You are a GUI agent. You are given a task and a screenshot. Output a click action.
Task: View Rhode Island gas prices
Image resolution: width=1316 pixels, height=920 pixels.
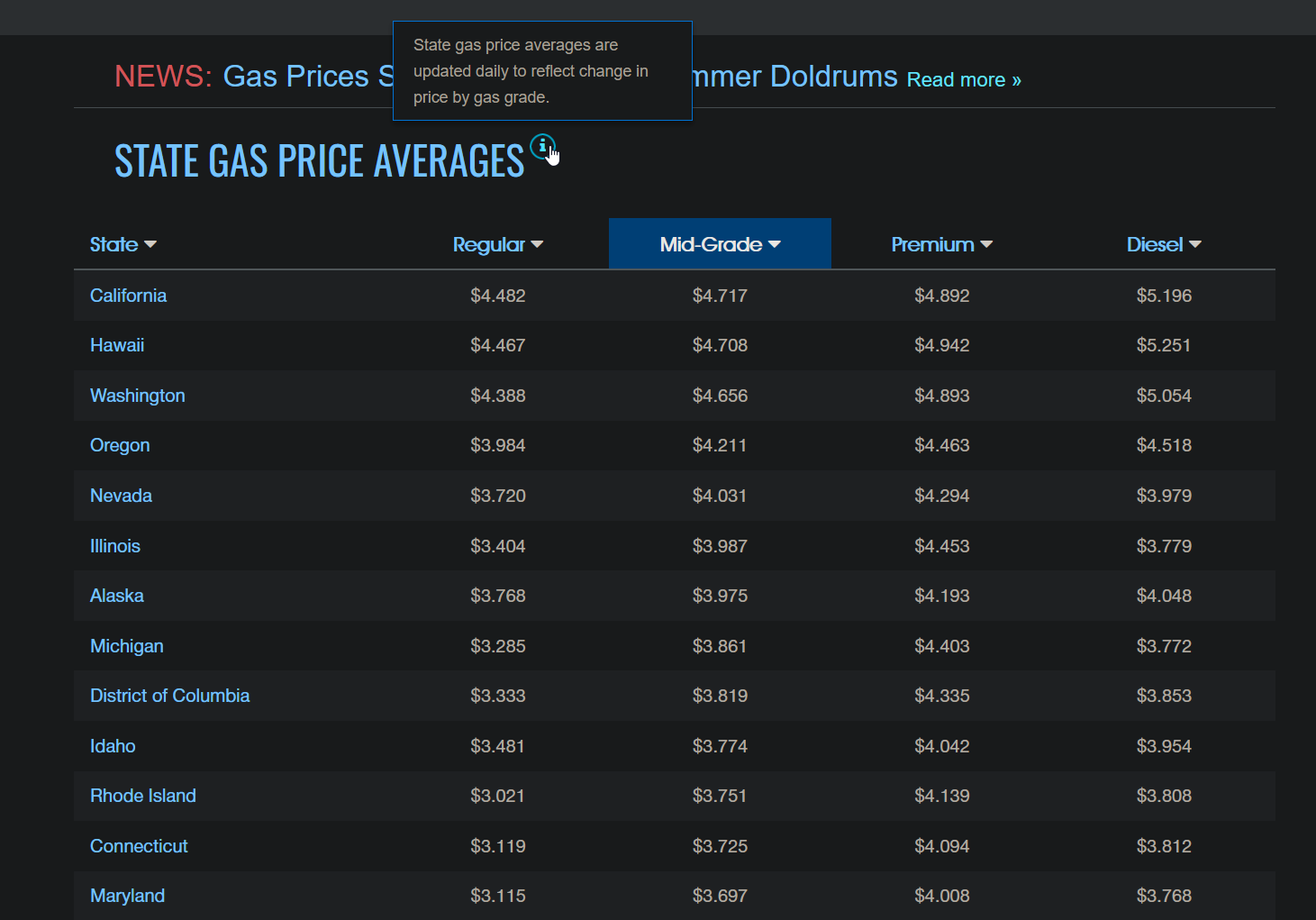(x=143, y=796)
